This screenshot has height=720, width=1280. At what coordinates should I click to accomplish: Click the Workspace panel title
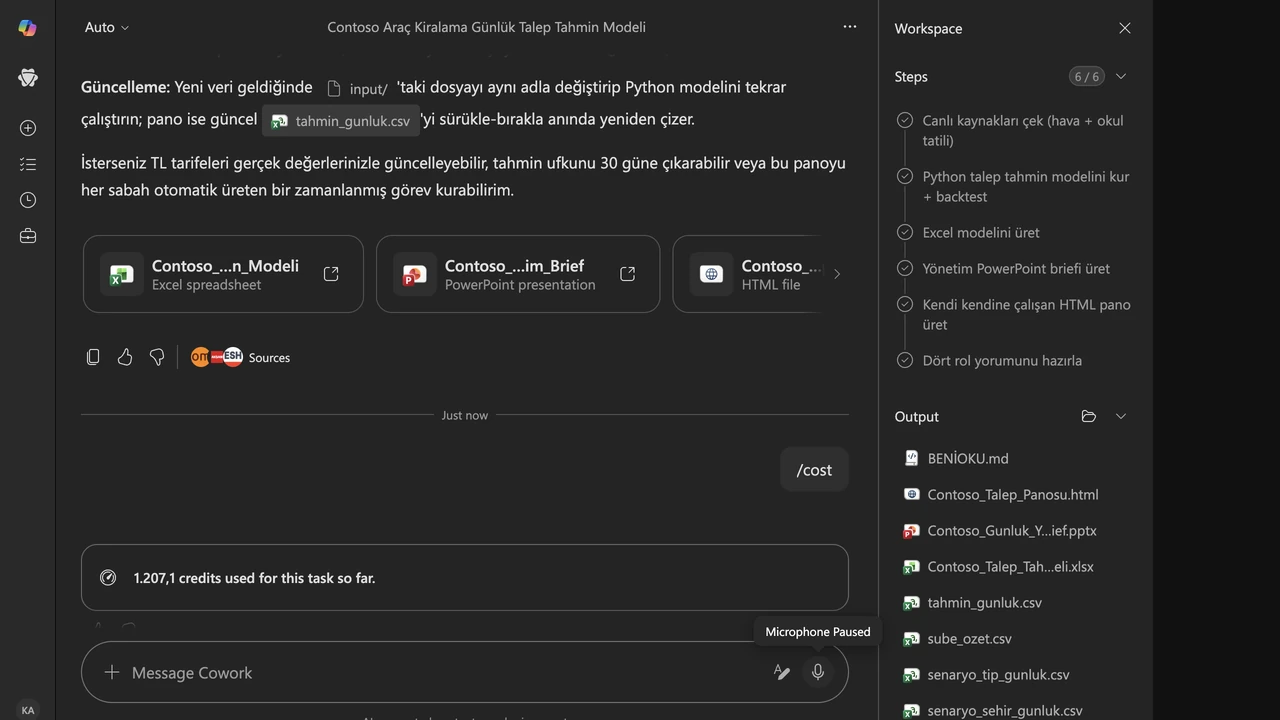pyautogui.click(x=928, y=28)
